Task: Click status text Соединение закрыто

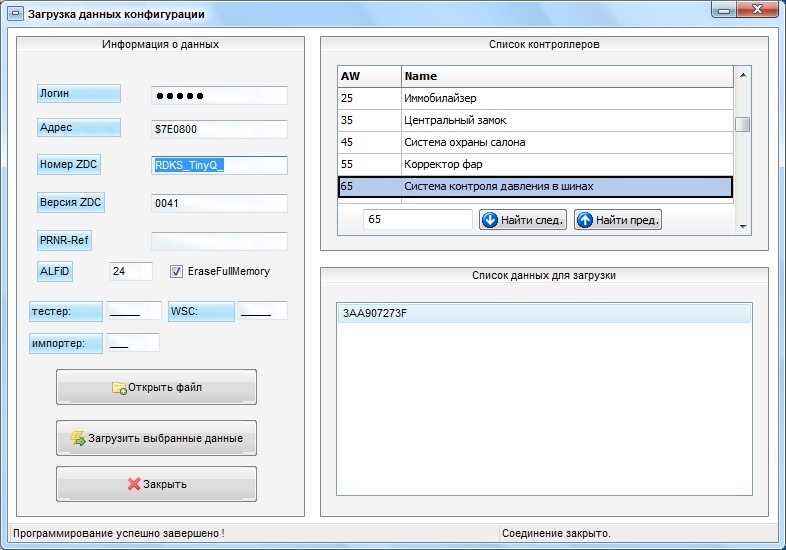Action: point(556,533)
